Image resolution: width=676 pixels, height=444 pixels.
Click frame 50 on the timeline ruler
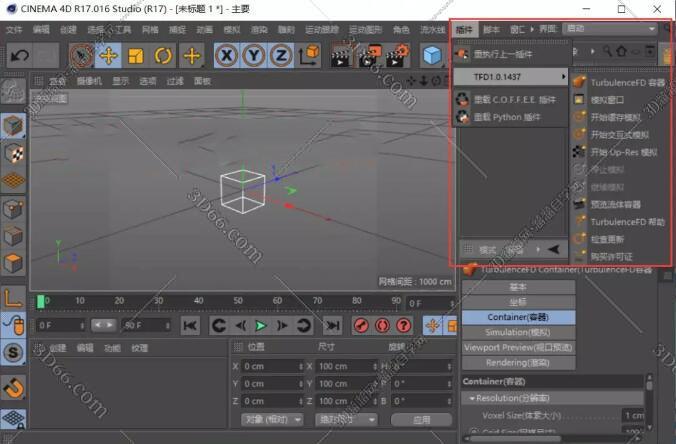tap(238, 301)
